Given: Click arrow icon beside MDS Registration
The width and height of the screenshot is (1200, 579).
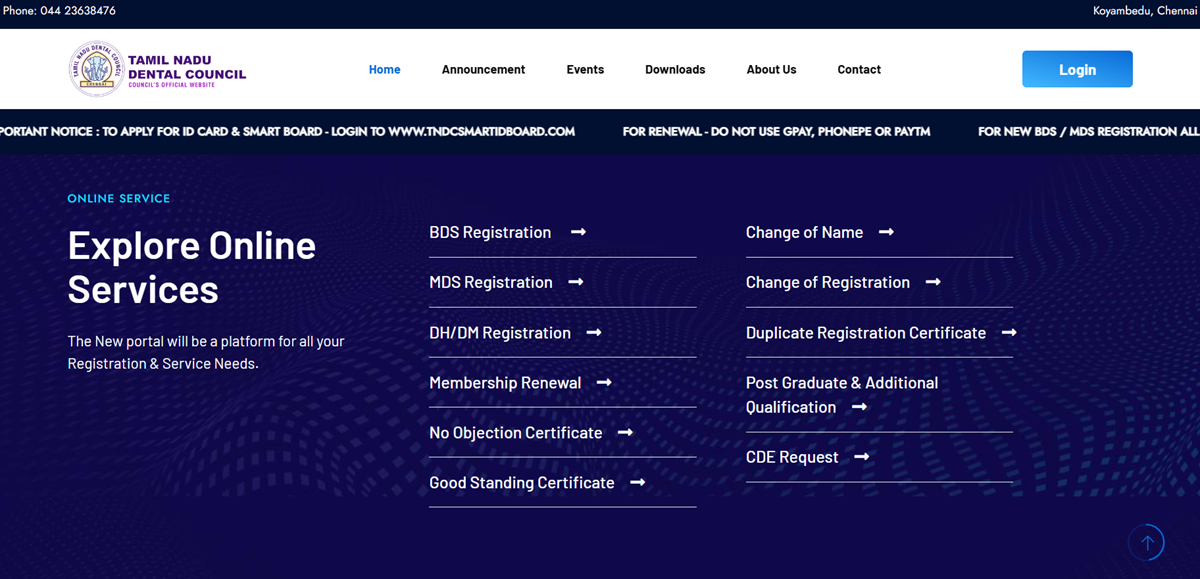Looking at the screenshot, I should 575,283.
